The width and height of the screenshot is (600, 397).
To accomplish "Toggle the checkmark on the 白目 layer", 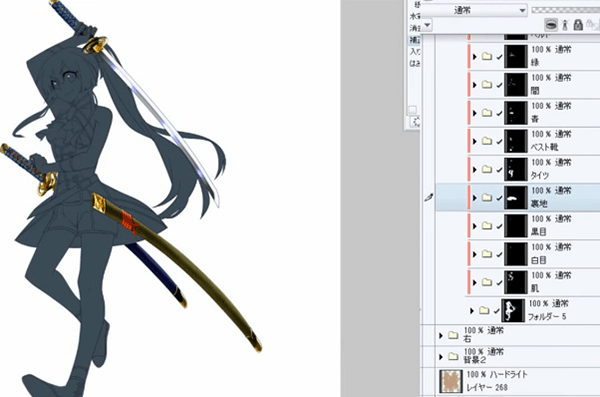I will point(499,254).
